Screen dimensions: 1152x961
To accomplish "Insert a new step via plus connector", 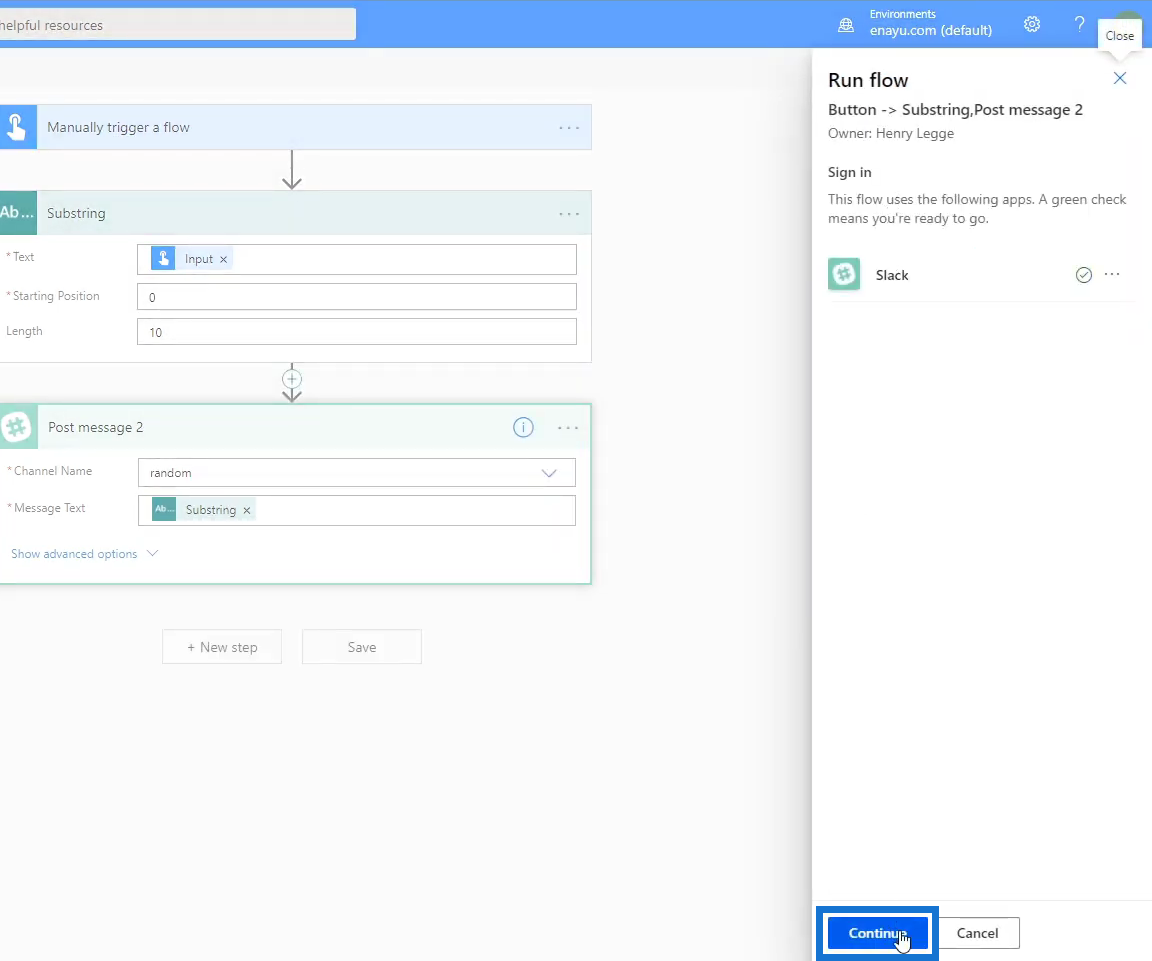I will point(292,379).
